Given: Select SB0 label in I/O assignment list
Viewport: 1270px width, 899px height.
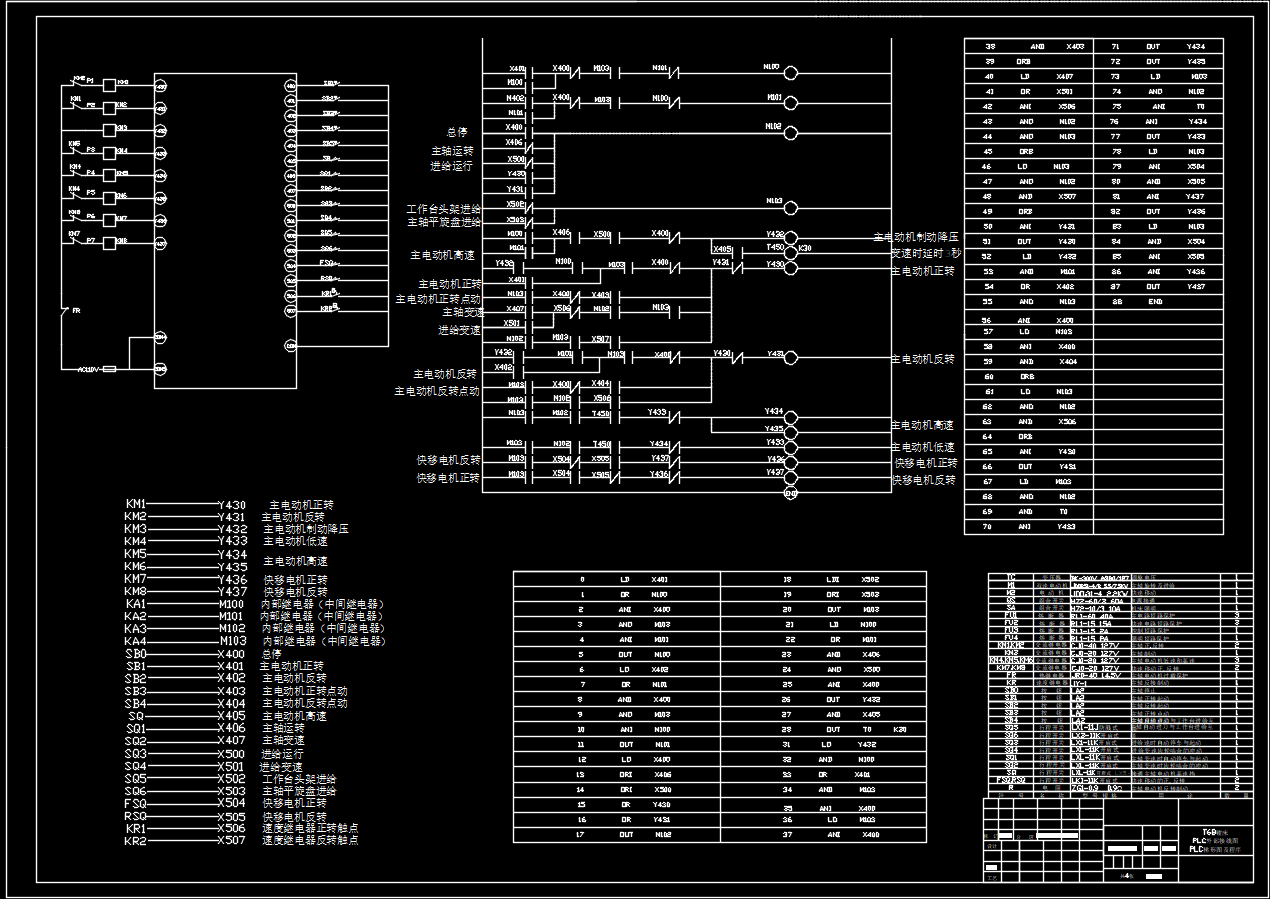Looking at the screenshot, I should (136, 654).
